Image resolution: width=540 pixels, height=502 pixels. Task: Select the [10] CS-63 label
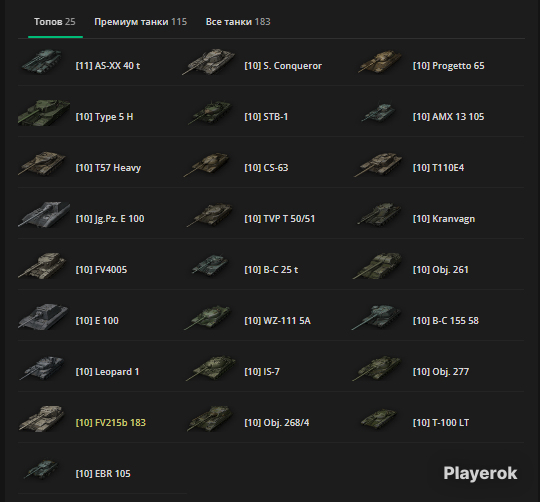click(x=266, y=168)
